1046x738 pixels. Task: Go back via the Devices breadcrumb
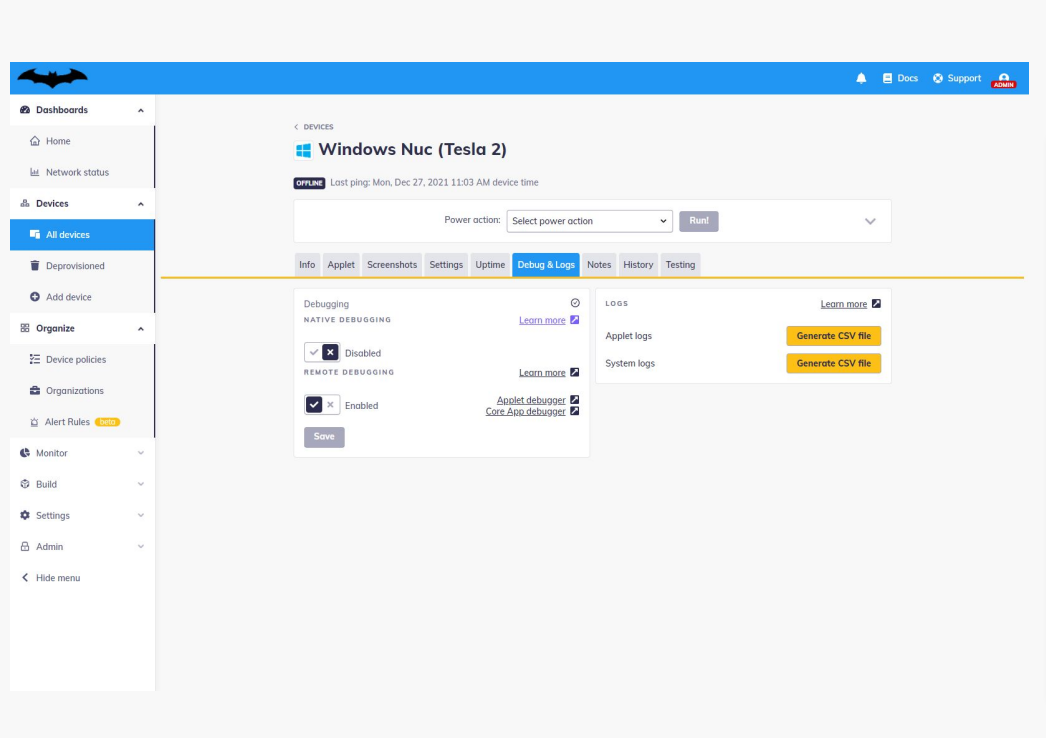318,127
